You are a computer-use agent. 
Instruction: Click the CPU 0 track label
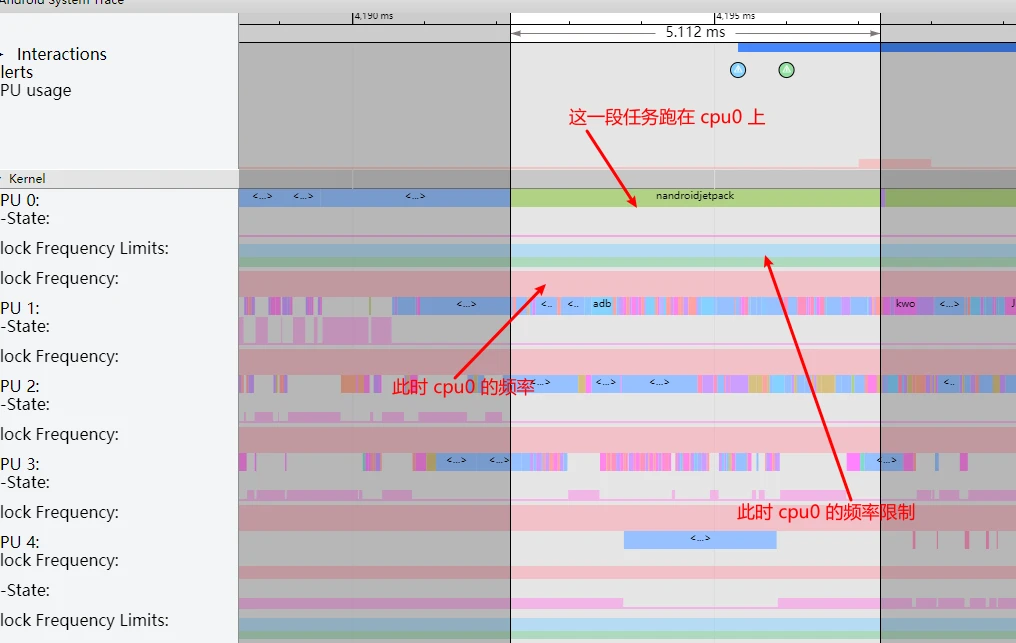[20, 200]
